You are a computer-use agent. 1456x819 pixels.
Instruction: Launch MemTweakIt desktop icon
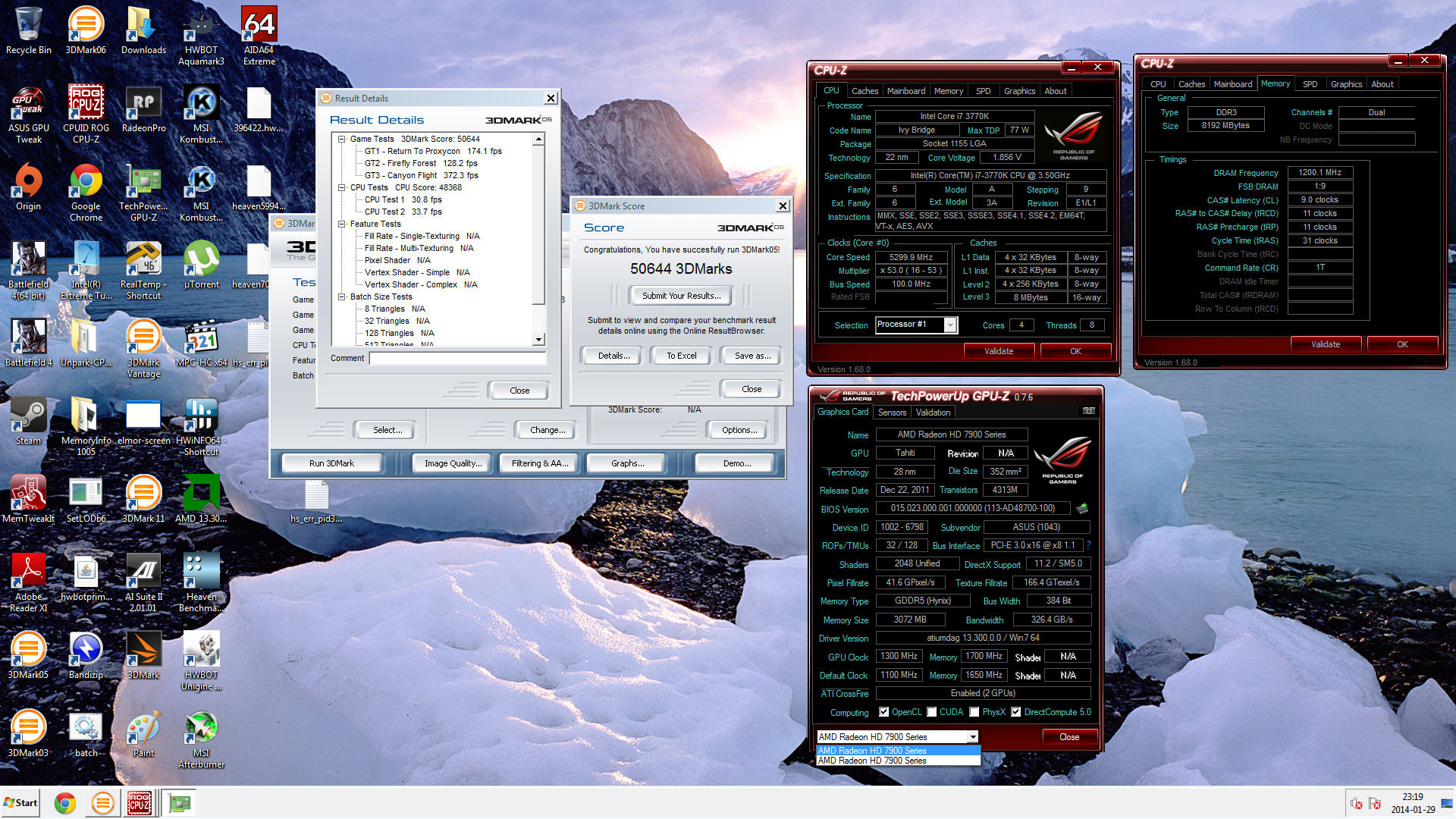[x=28, y=499]
